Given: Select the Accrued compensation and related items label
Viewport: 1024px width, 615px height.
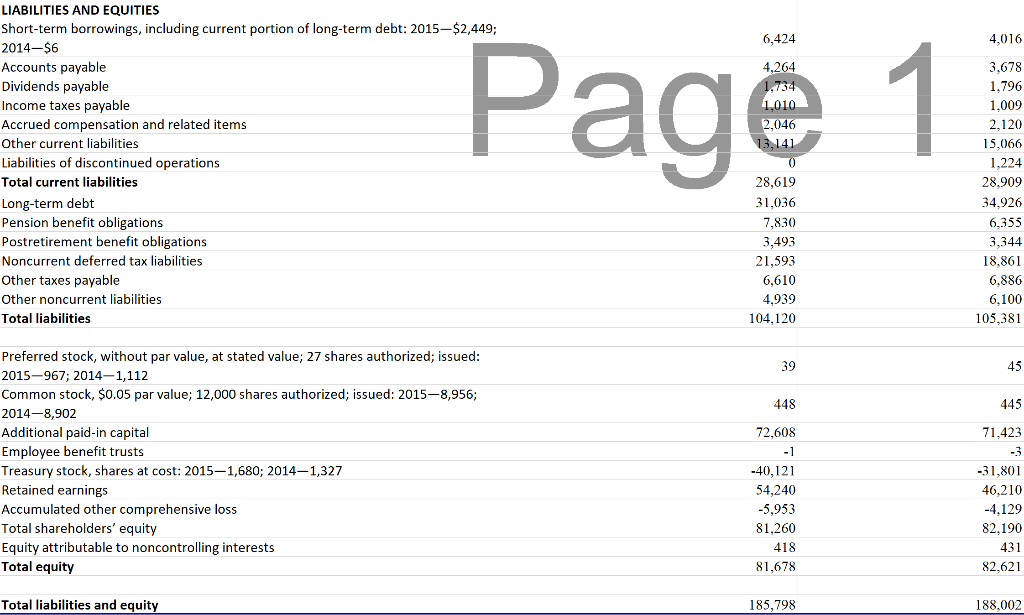Looking at the screenshot, I should pyautogui.click(x=124, y=124).
